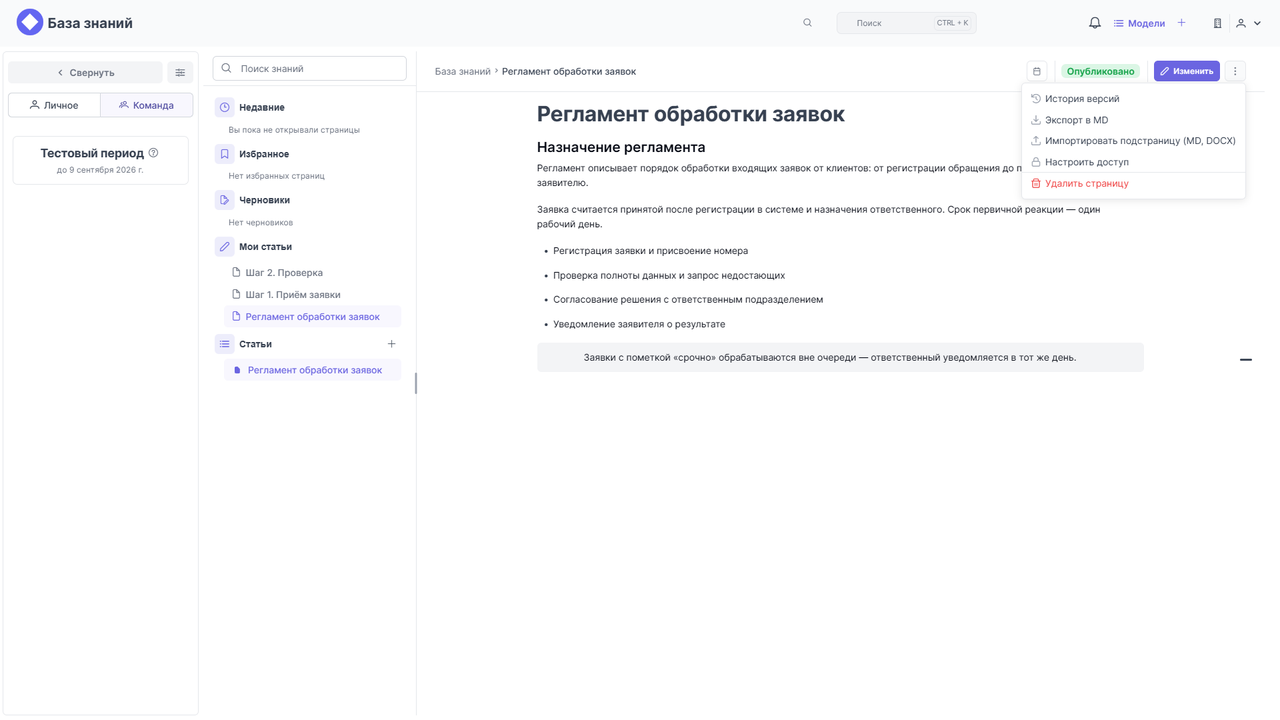Click the Избранное bookmark icon
This screenshot has width=1280, height=720.
point(224,154)
